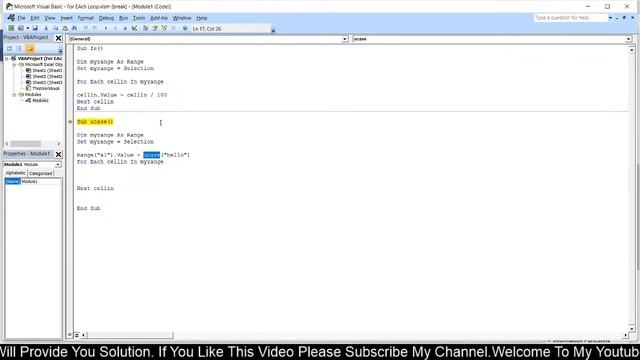Open the Window menu
The height and width of the screenshot is (360, 640).
(182, 18)
